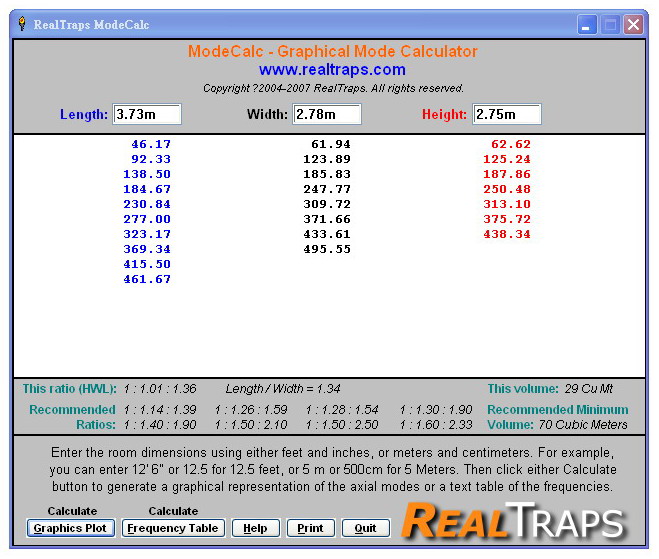This screenshot has height=559, width=659.
Task: Open the Frequency Table
Action: 173,528
